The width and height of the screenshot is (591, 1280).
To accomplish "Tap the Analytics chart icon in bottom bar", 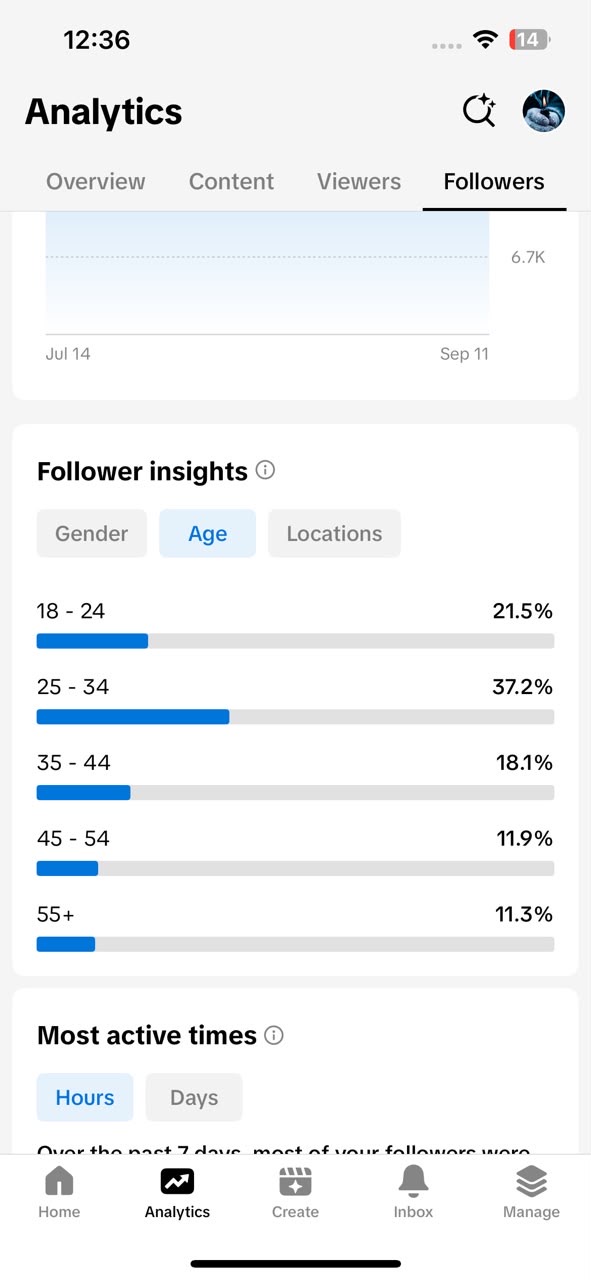I will click(177, 1182).
